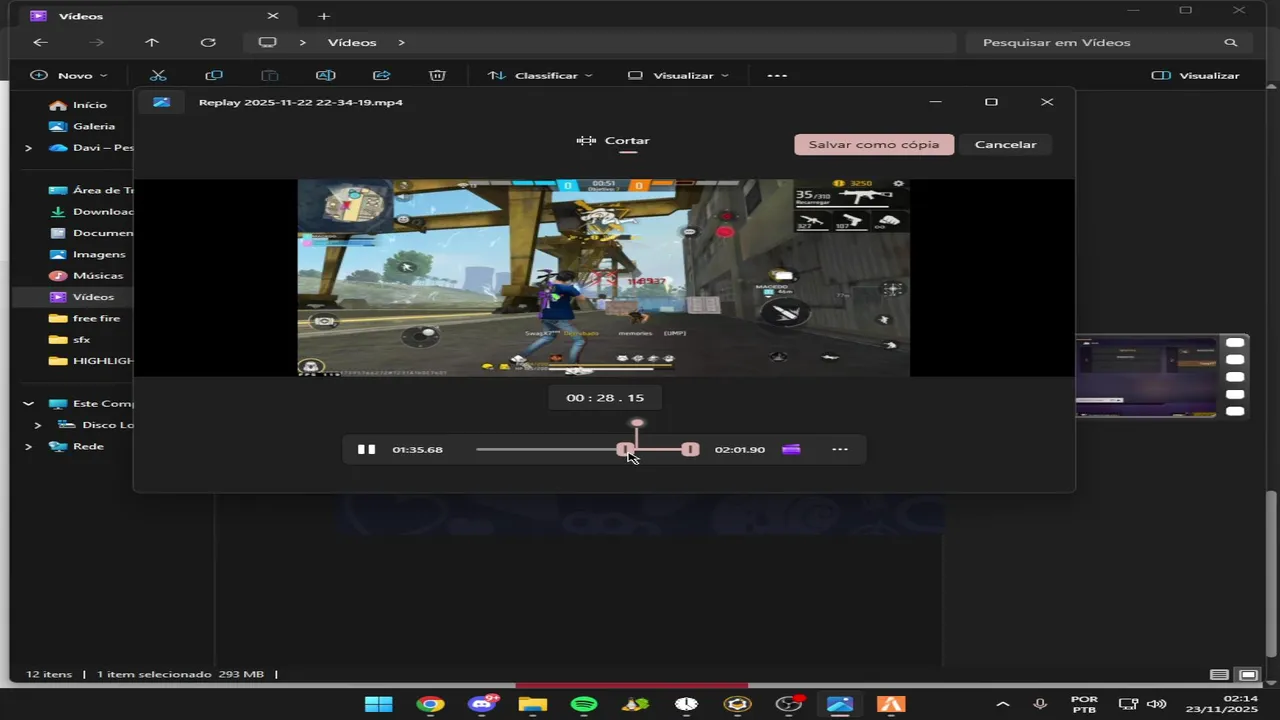Open File Explorer from taskbar
Screen dimensions: 1280x720
[532, 704]
